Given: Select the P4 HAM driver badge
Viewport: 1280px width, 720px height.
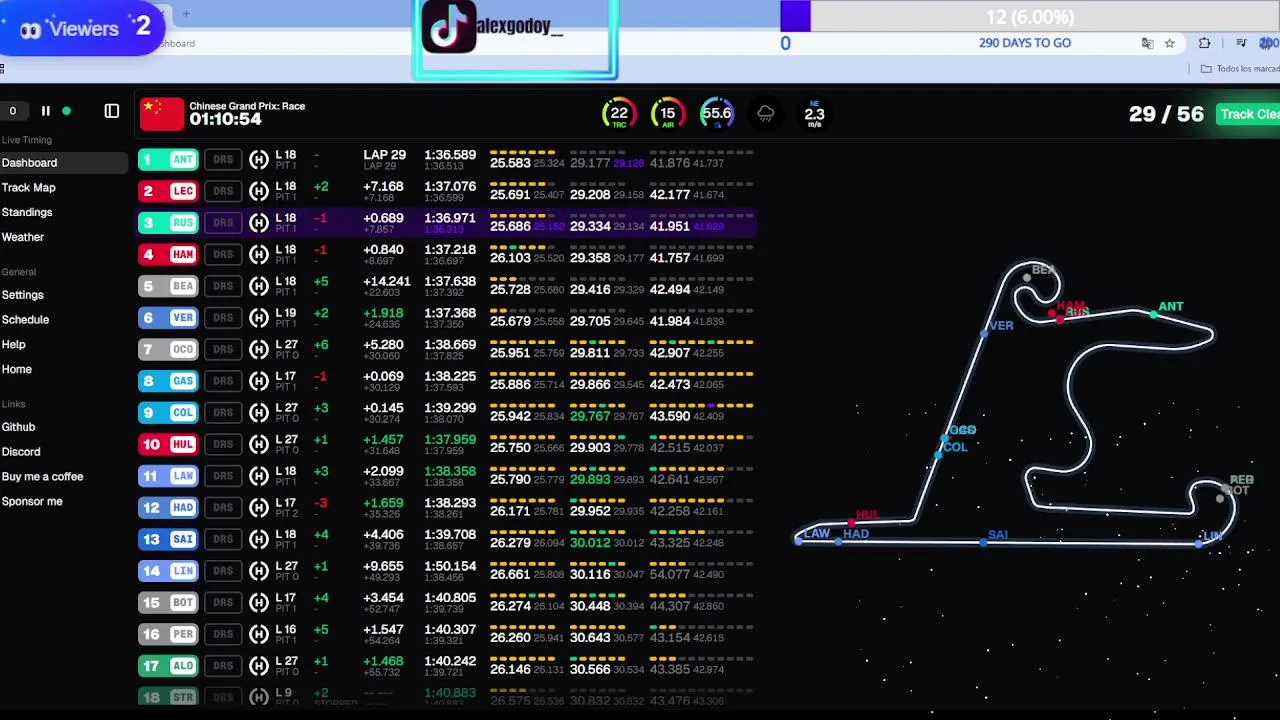Looking at the screenshot, I should point(168,254).
